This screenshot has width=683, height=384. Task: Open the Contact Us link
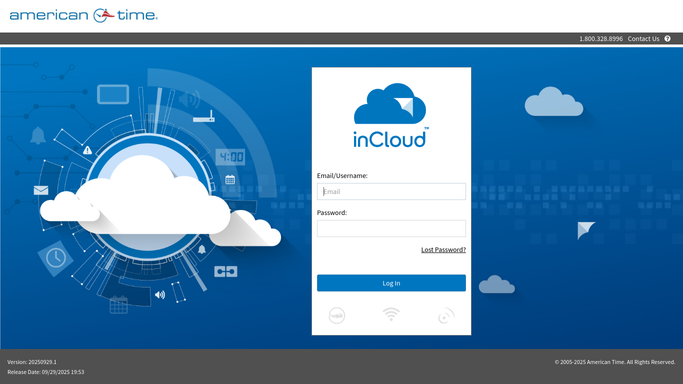pyautogui.click(x=643, y=39)
